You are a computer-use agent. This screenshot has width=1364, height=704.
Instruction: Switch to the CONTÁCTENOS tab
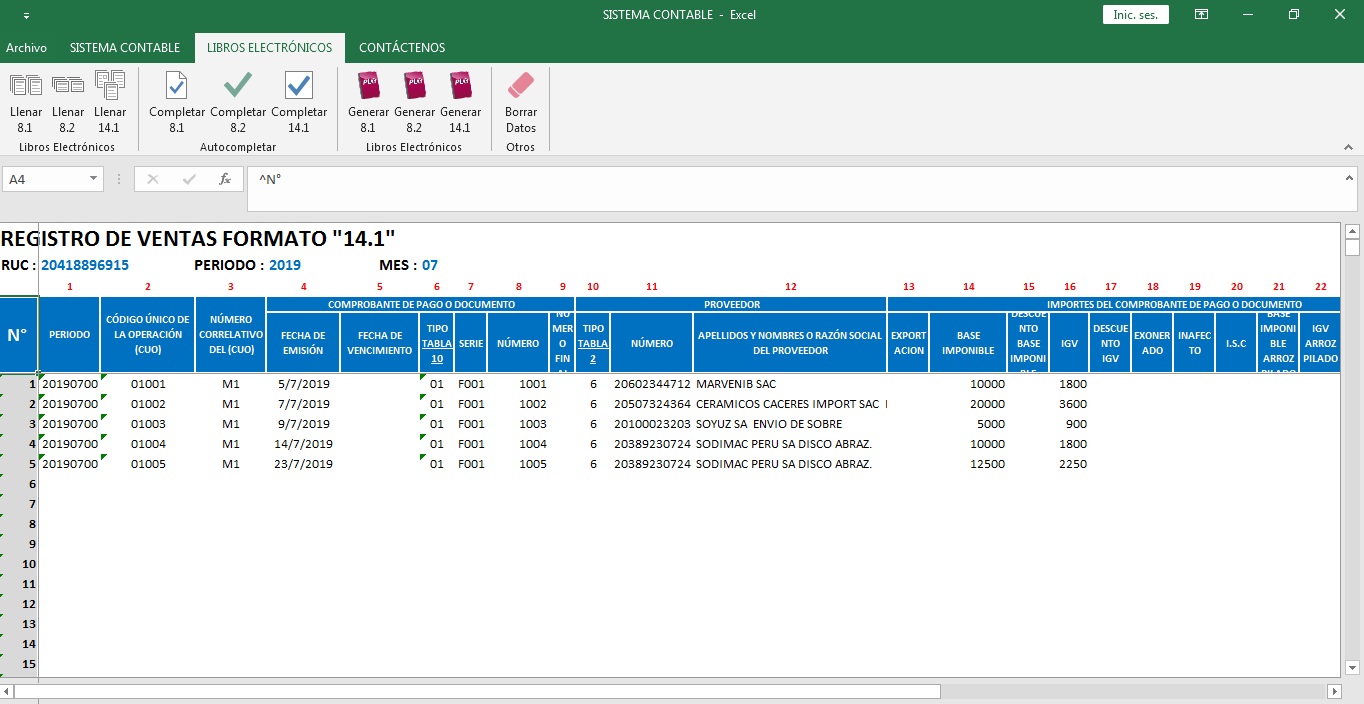coord(404,47)
